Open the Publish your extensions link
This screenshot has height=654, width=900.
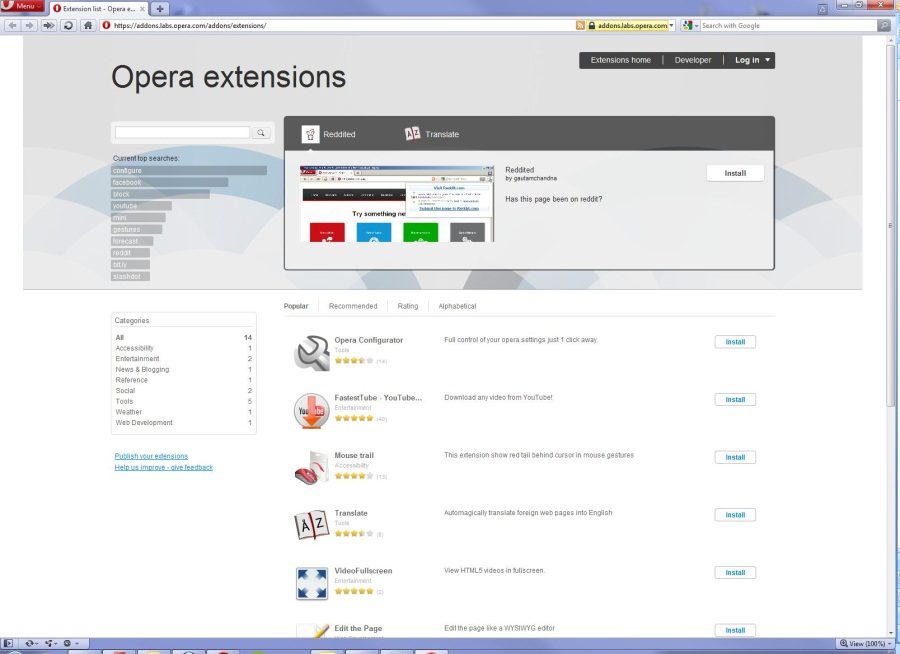click(x=151, y=456)
